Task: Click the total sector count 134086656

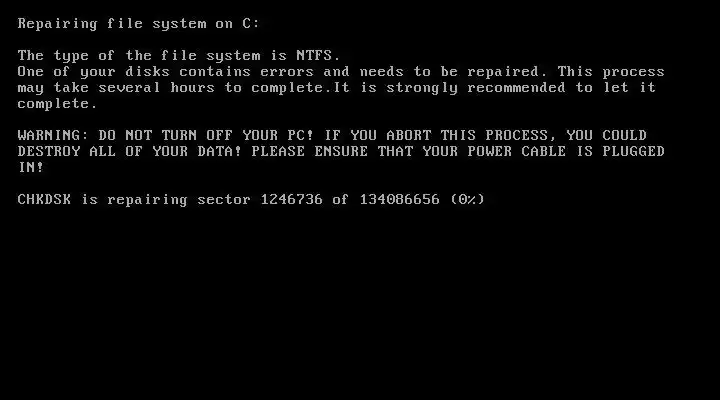Action: (x=399, y=199)
